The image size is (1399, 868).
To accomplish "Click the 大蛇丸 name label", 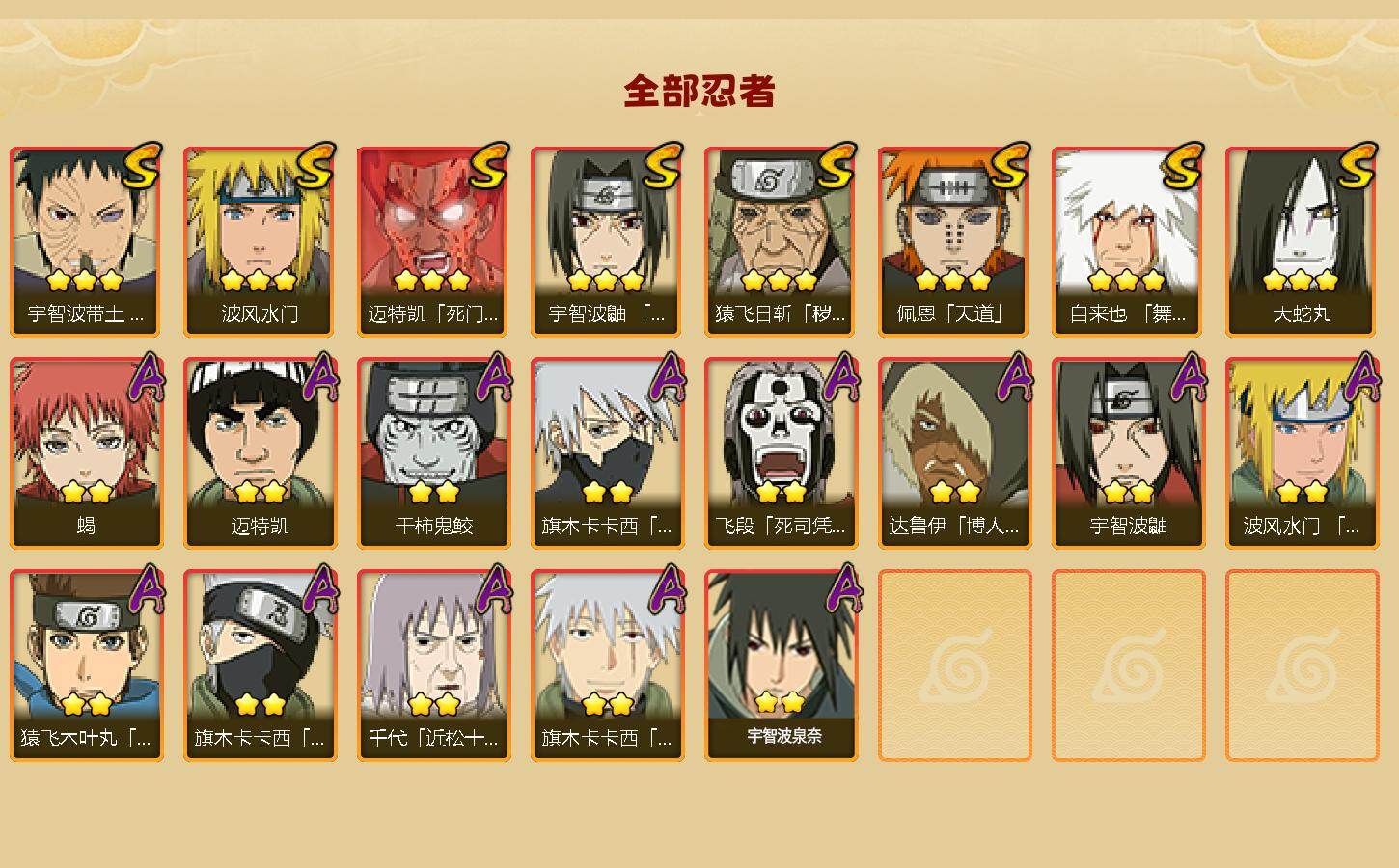I will point(1302,314).
